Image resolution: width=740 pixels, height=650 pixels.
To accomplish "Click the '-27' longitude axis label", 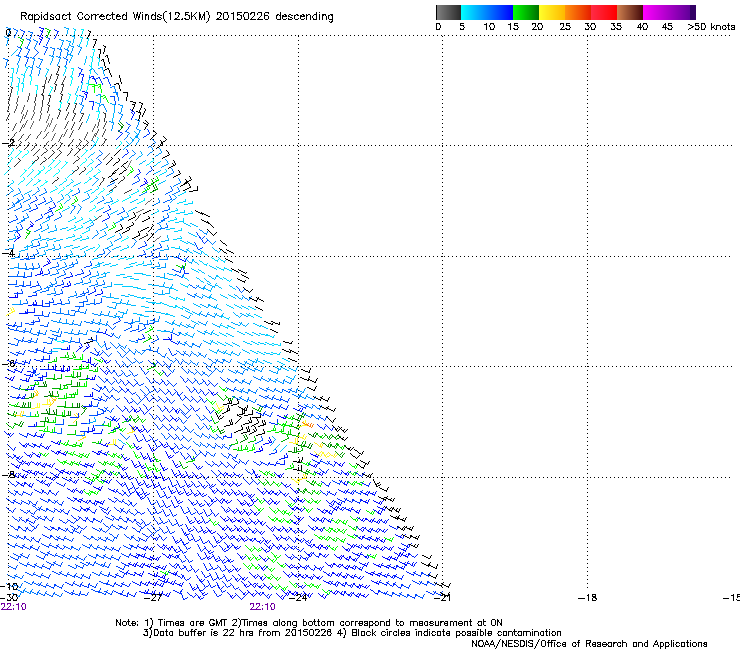I will 152,598.
